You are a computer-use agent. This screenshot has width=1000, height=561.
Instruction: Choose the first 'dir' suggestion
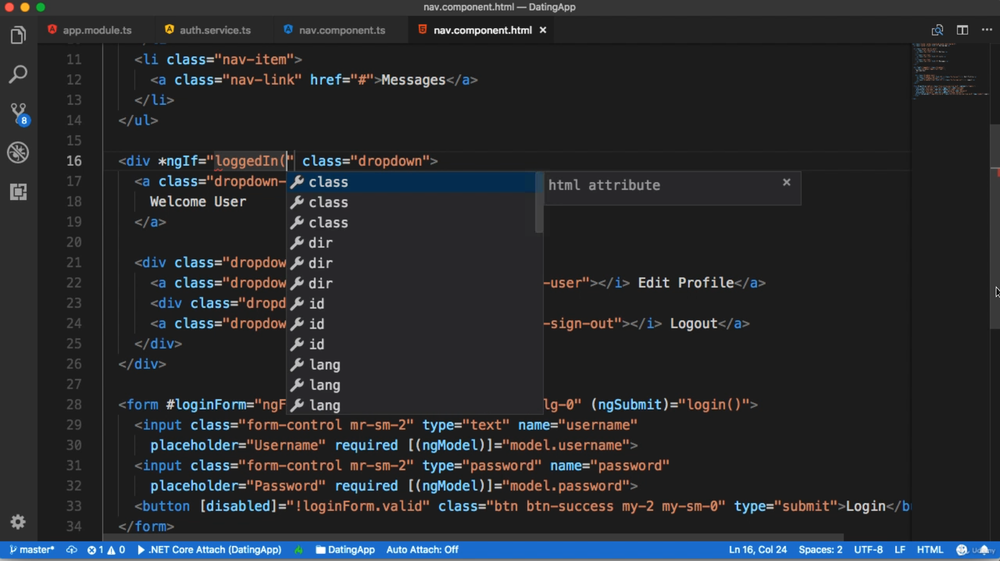(320, 243)
